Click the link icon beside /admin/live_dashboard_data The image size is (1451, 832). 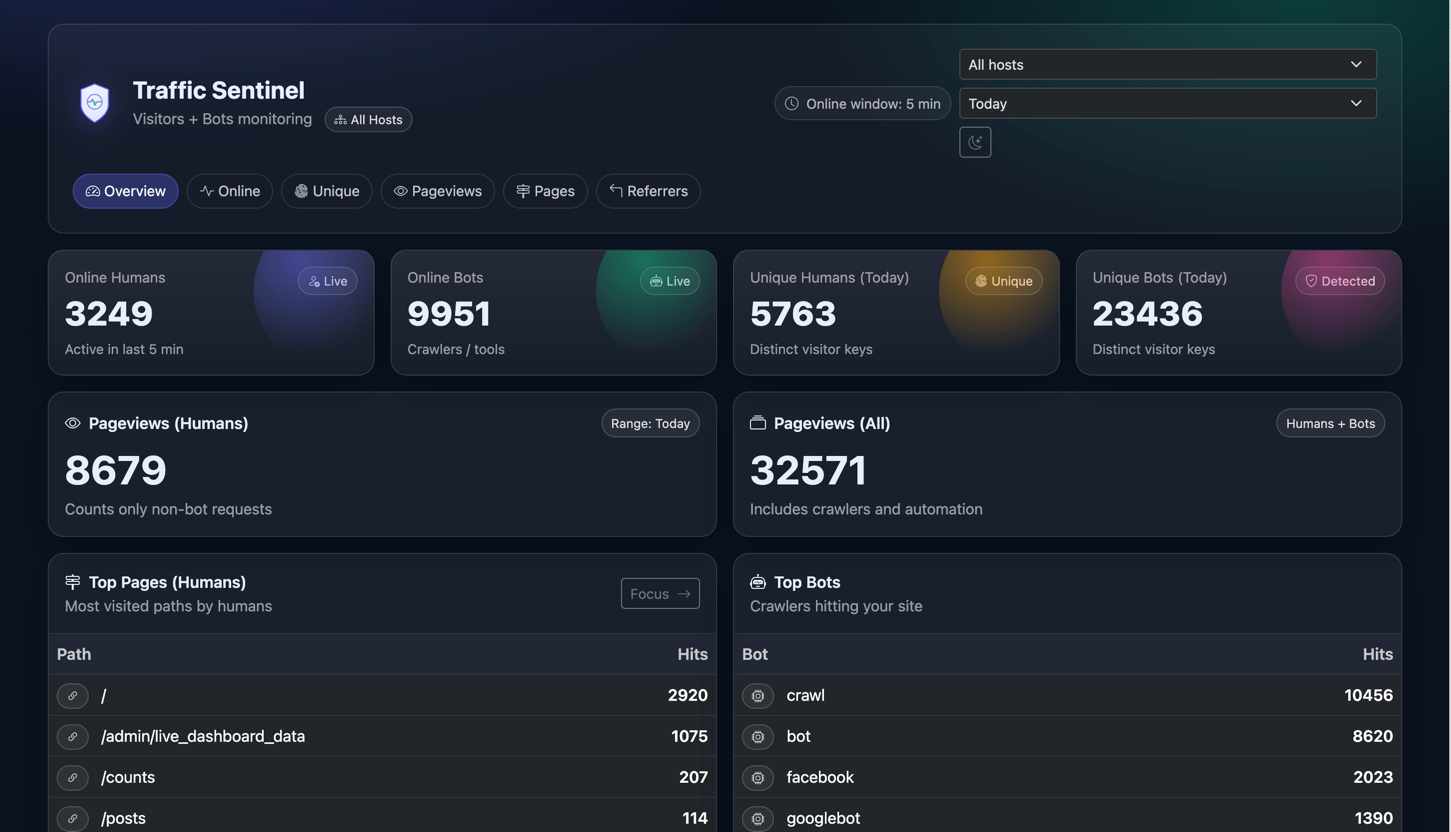point(72,736)
